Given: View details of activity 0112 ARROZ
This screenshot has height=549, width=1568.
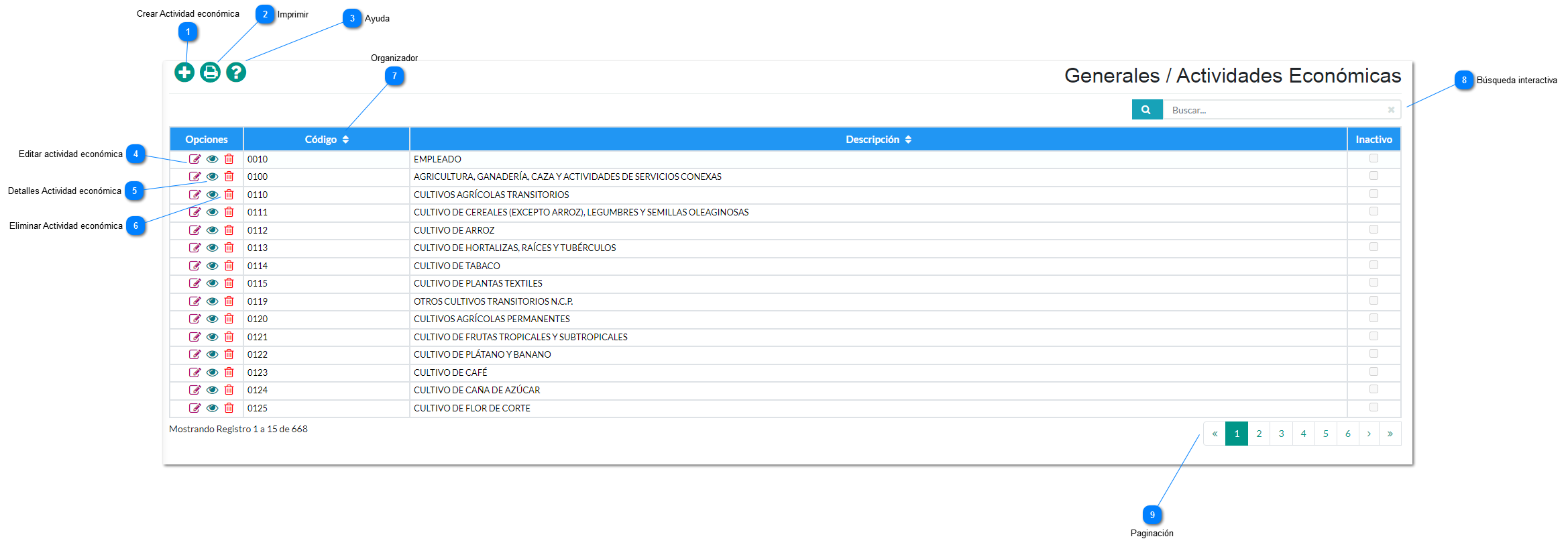Looking at the screenshot, I should 212,230.
